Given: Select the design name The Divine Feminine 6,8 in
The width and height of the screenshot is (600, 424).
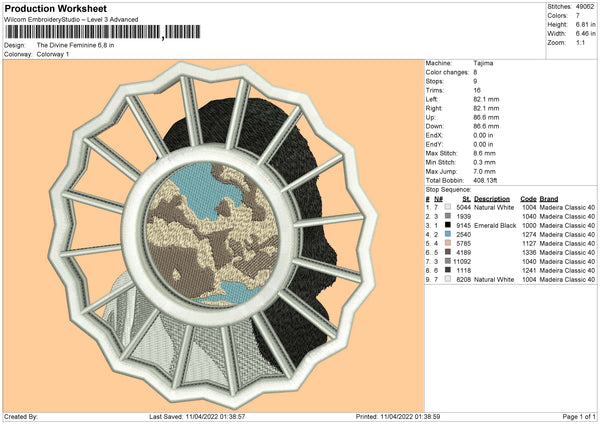Looking at the screenshot, I should [75, 45].
